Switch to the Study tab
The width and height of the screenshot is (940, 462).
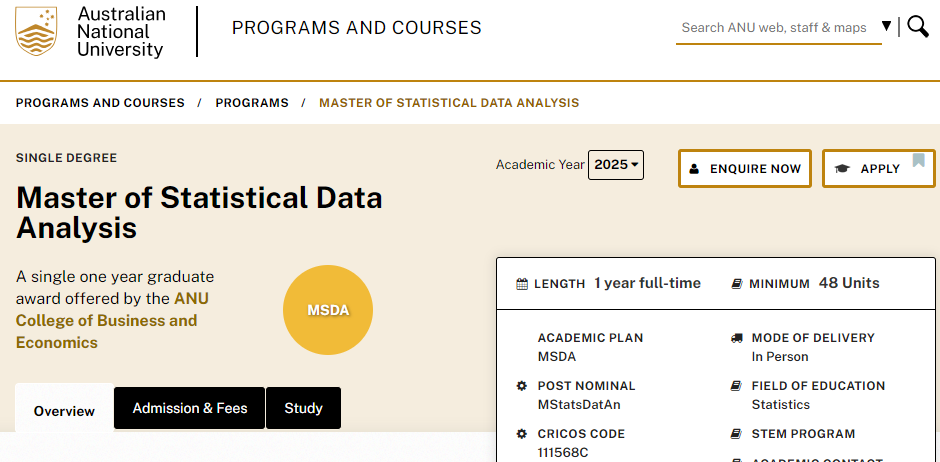(x=303, y=408)
